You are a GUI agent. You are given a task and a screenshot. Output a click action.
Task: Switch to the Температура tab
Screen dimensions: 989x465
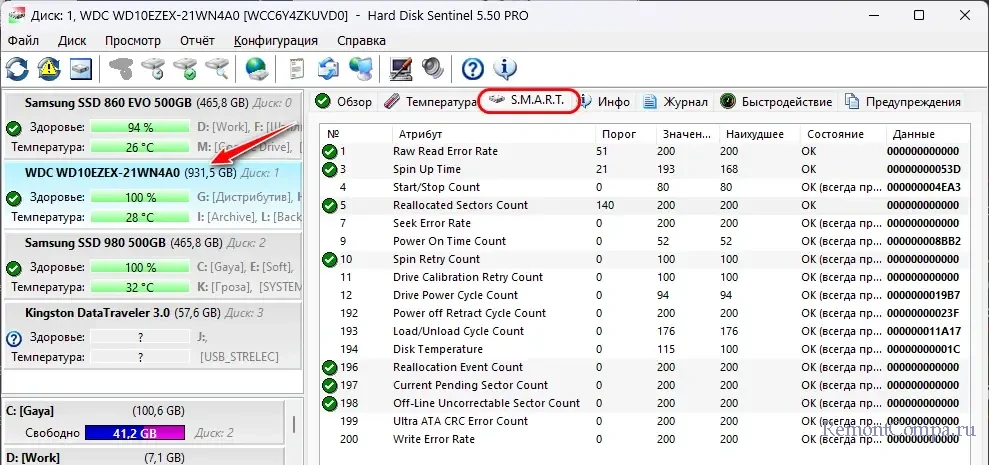coord(430,102)
